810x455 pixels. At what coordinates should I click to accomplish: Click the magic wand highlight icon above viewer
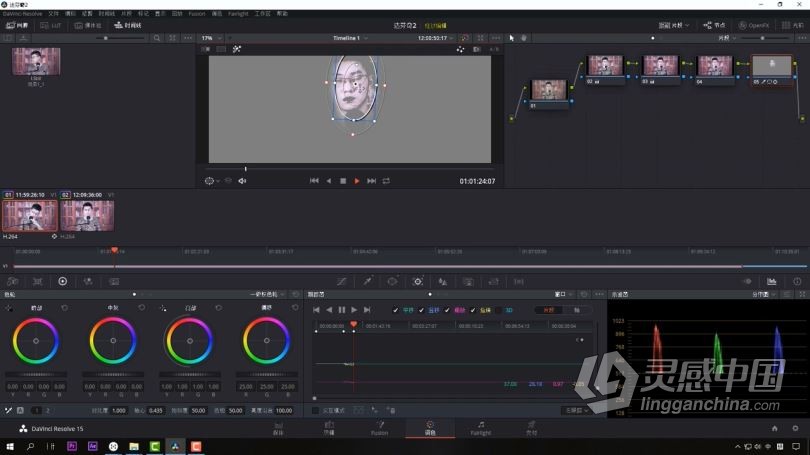click(x=237, y=49)
